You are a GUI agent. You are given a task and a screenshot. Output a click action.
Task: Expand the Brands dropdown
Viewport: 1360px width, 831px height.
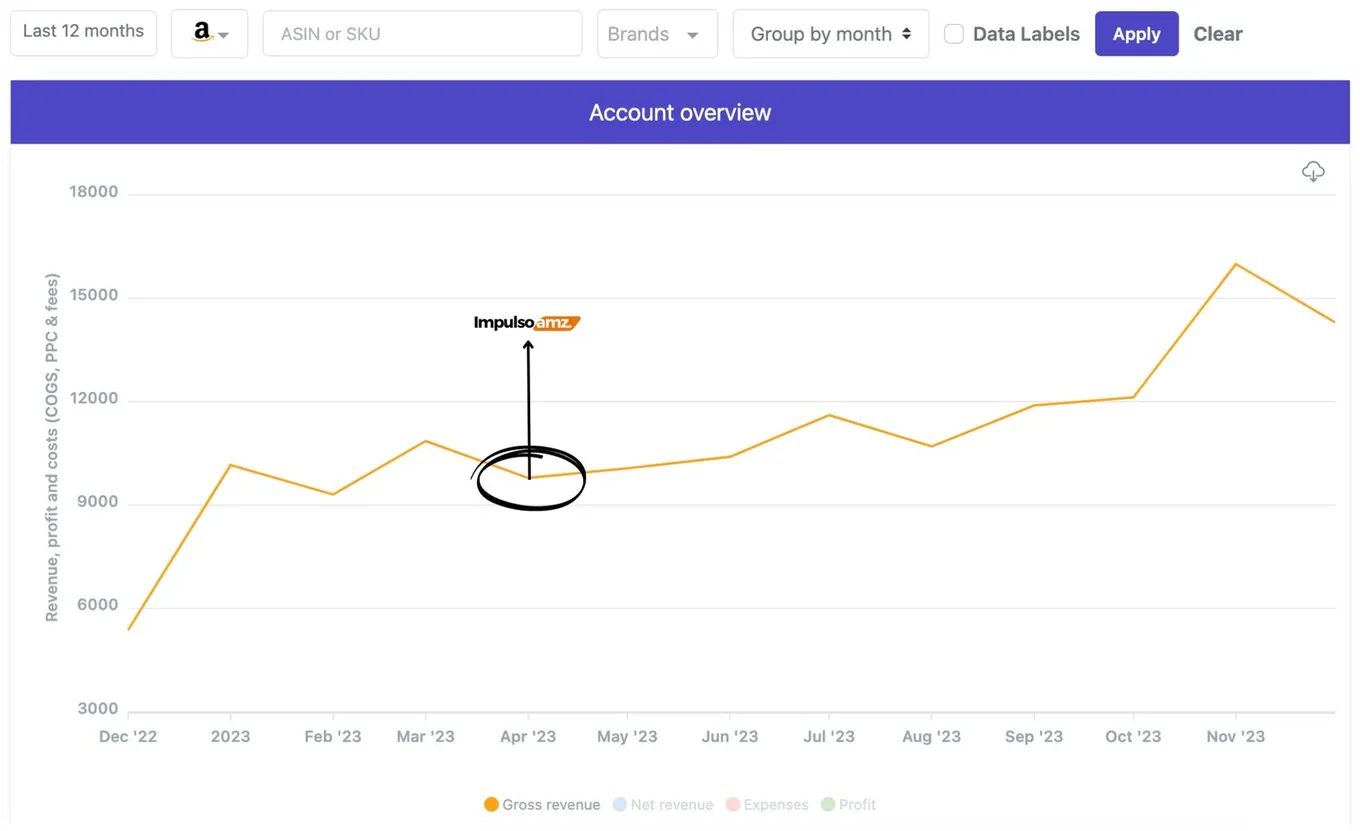pyautogui.click(x=657, y=34)
